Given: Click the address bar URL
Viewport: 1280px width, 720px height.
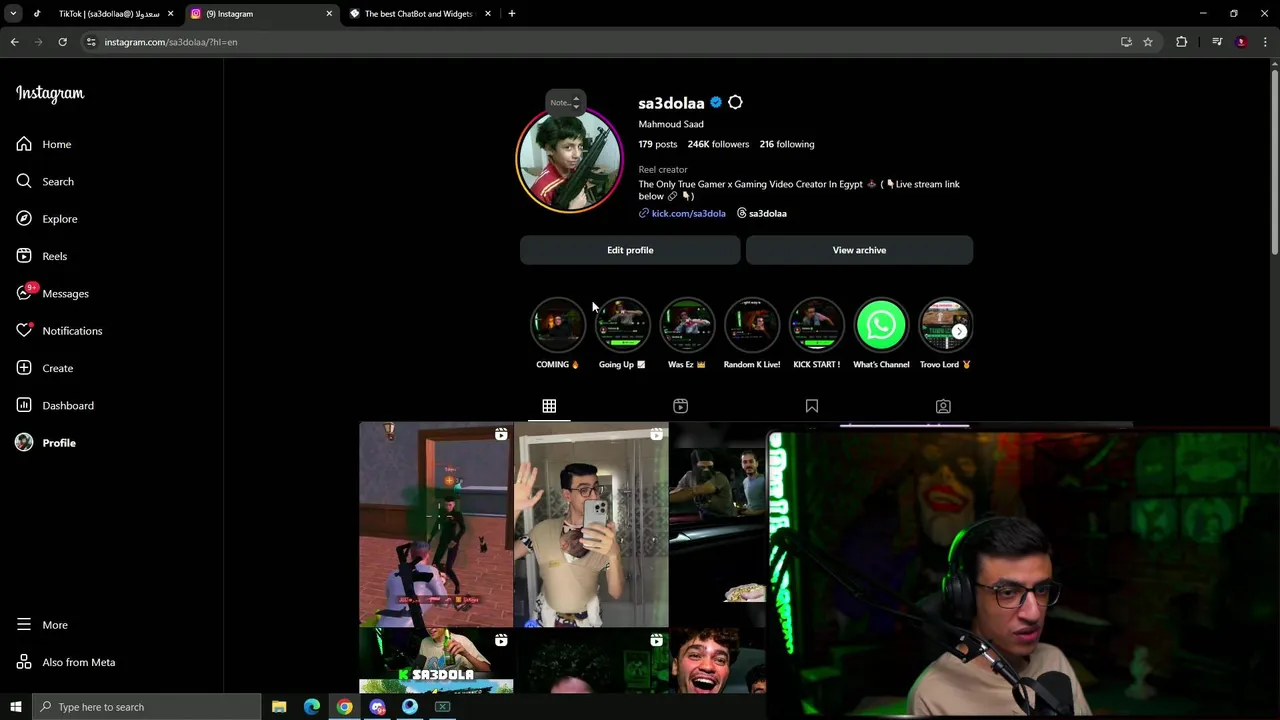Looking at the screenshot, I should (171, 42).
